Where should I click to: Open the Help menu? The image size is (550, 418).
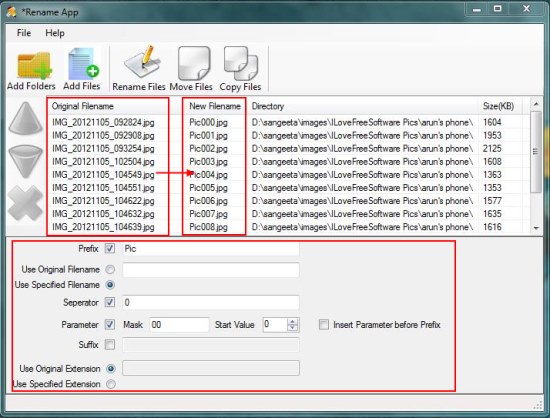55,33
